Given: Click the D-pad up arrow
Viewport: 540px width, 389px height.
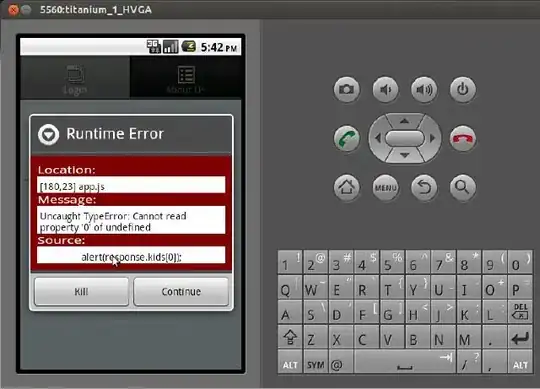Looking at the screenshot, I should click(x=405, y=121).
